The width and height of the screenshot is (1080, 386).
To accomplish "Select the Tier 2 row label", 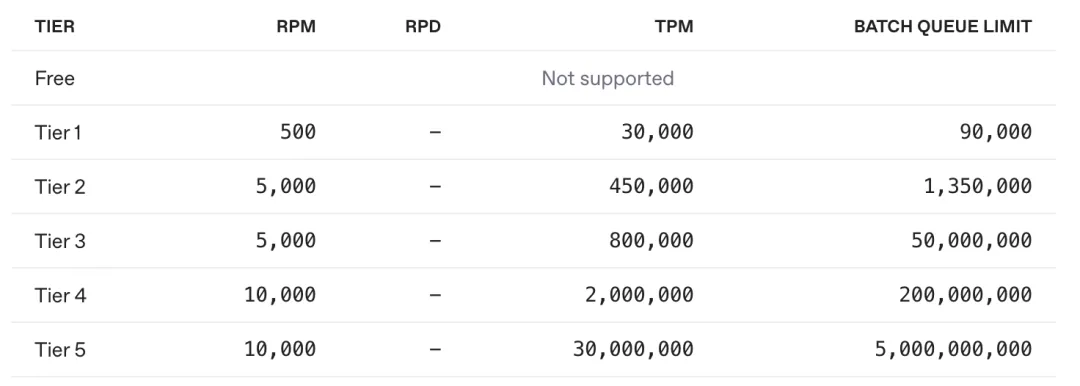I will [60, 187].
